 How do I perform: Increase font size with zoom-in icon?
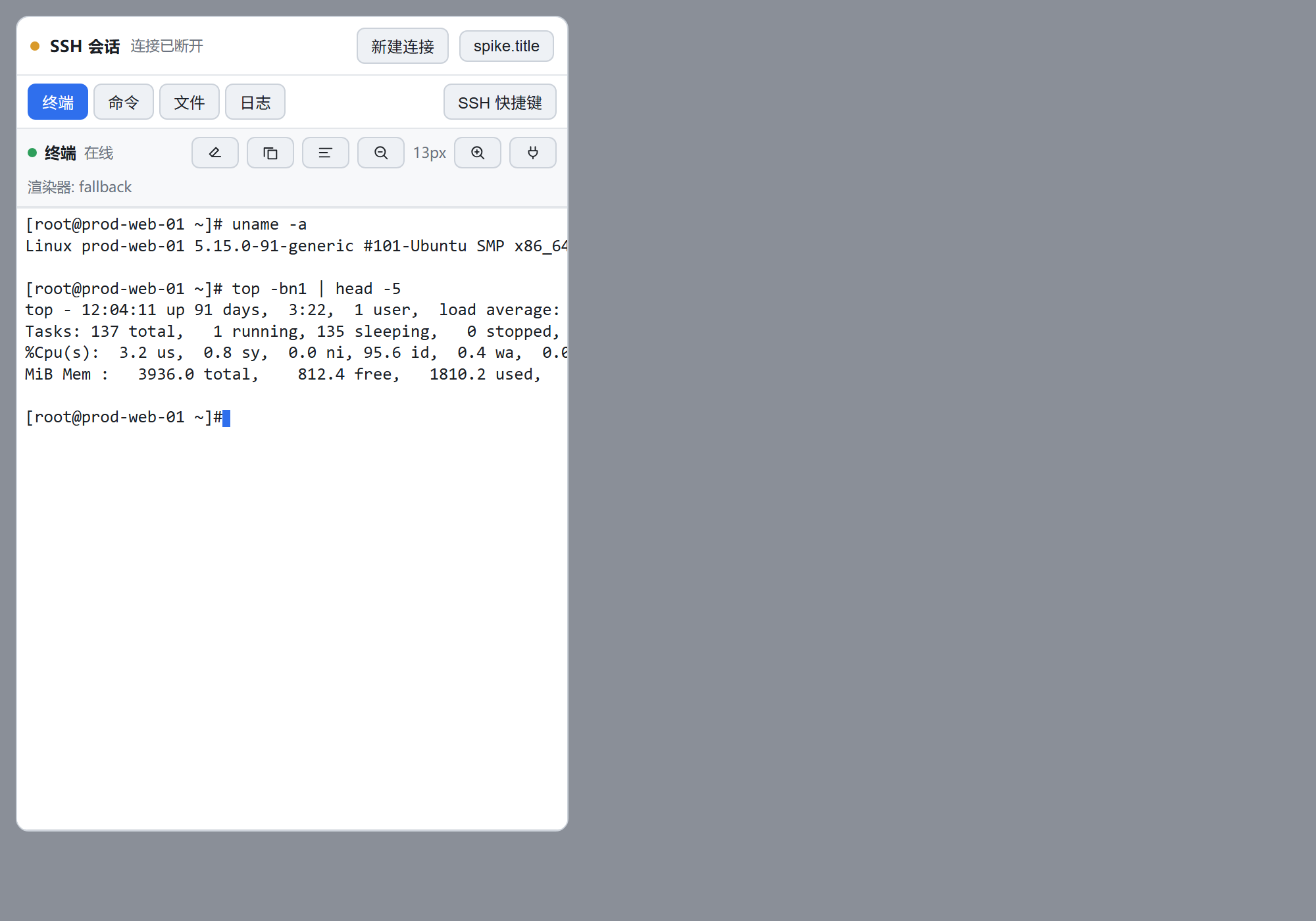478,153
